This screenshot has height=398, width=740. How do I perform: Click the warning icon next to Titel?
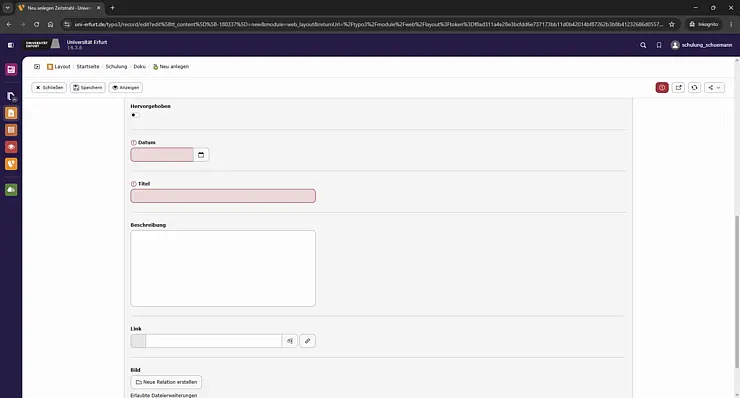(x=134, y=184)
